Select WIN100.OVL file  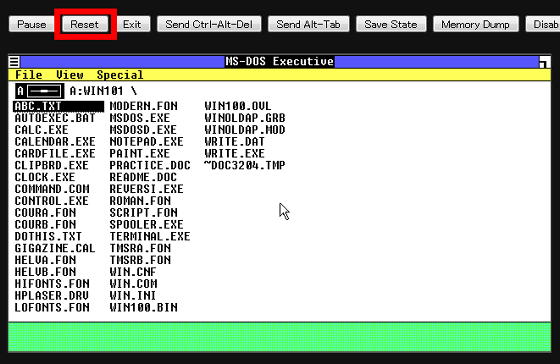point(238,106)
